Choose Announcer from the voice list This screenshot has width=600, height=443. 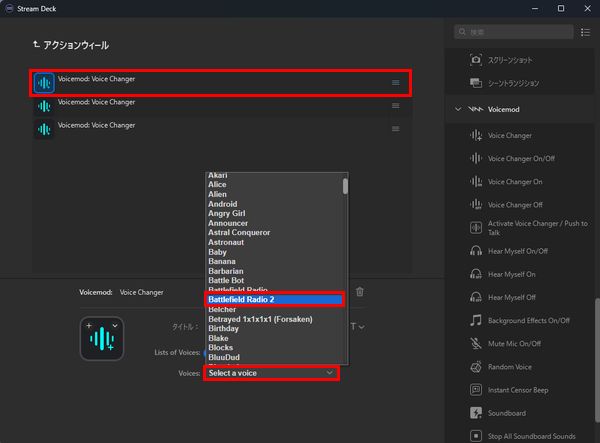[228, 223]
